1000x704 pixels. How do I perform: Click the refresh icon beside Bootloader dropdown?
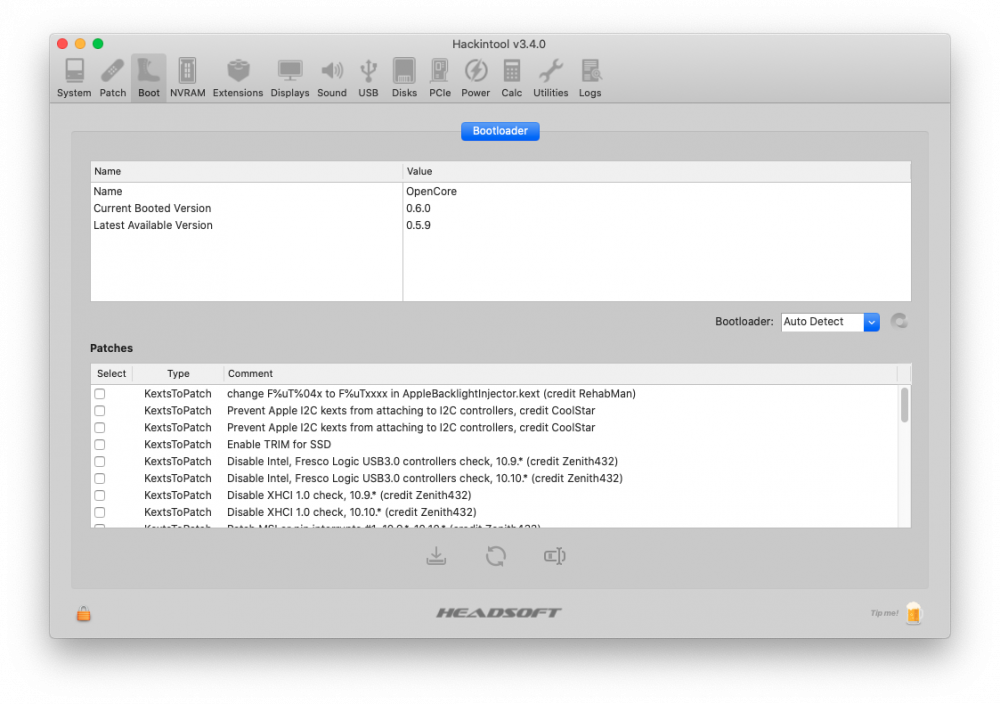click(899, 321)
